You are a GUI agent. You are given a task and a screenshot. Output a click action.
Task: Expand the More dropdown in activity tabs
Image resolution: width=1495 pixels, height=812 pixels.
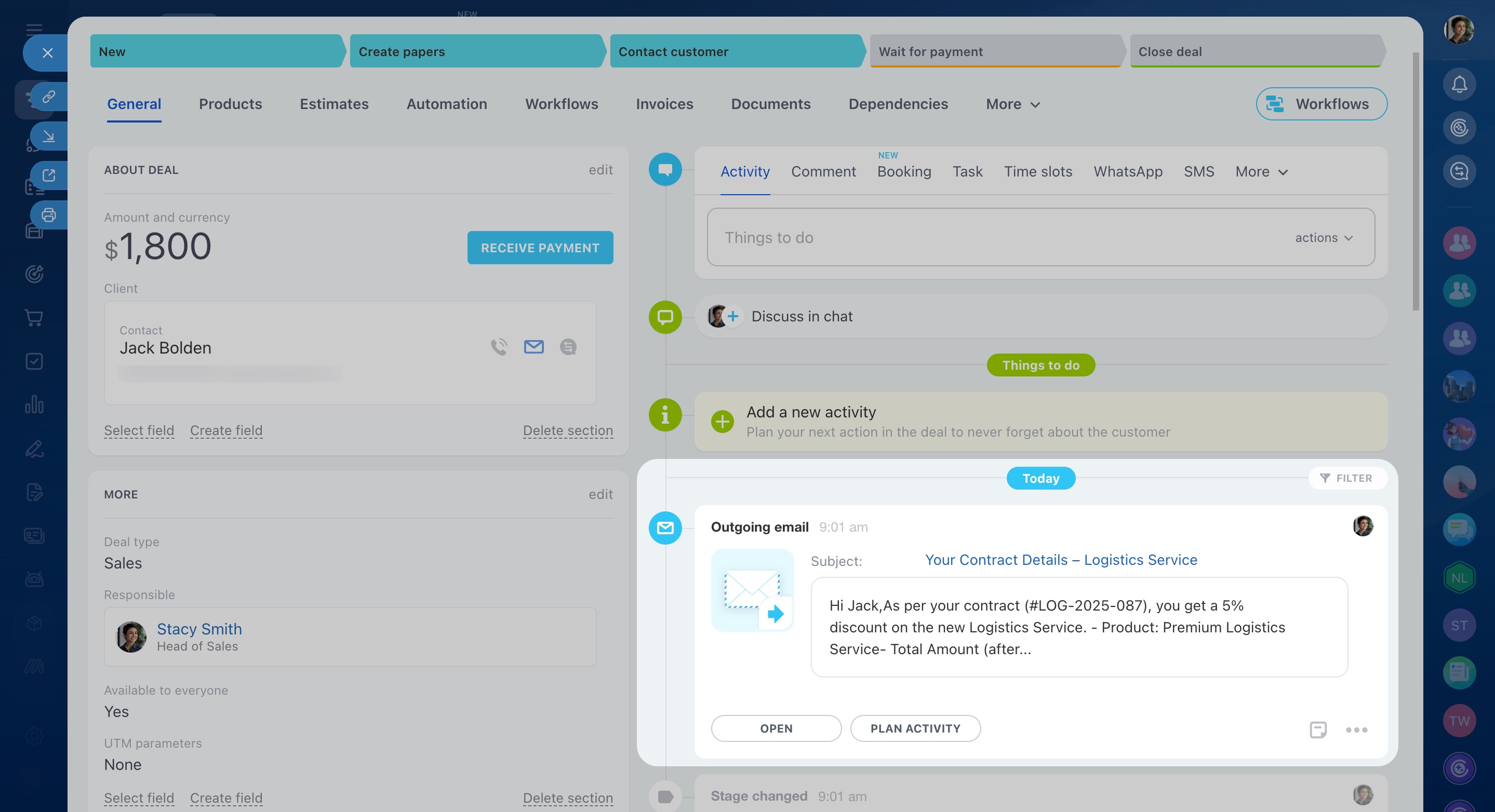[x=1261, y=172]
